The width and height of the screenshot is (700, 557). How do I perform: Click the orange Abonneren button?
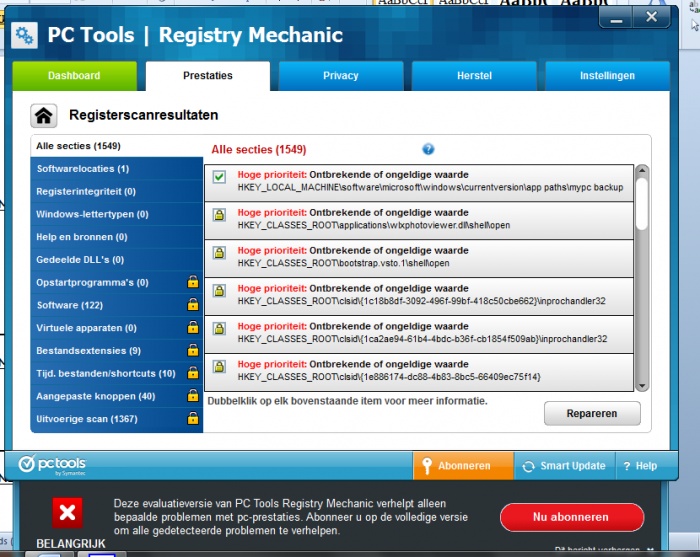click(463, 466)
